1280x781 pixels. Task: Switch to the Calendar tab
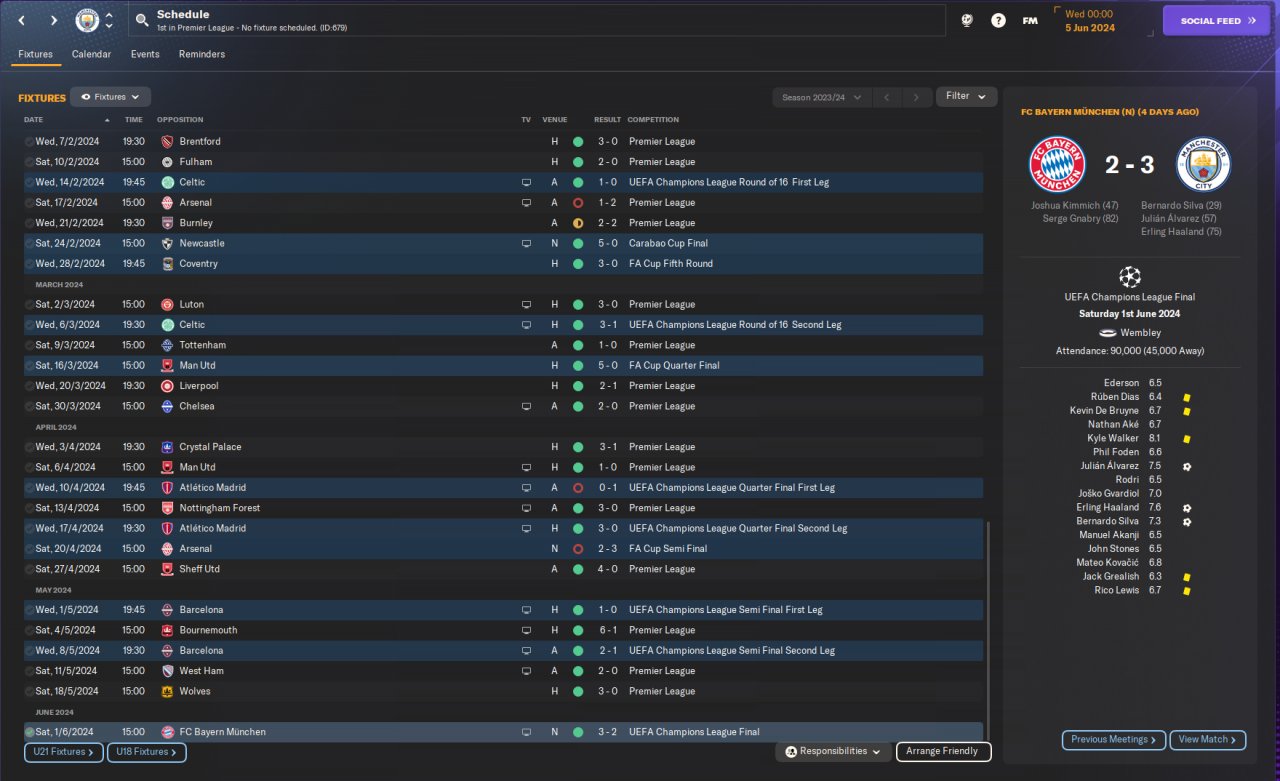pyautogui.click(x=91, y=54)
